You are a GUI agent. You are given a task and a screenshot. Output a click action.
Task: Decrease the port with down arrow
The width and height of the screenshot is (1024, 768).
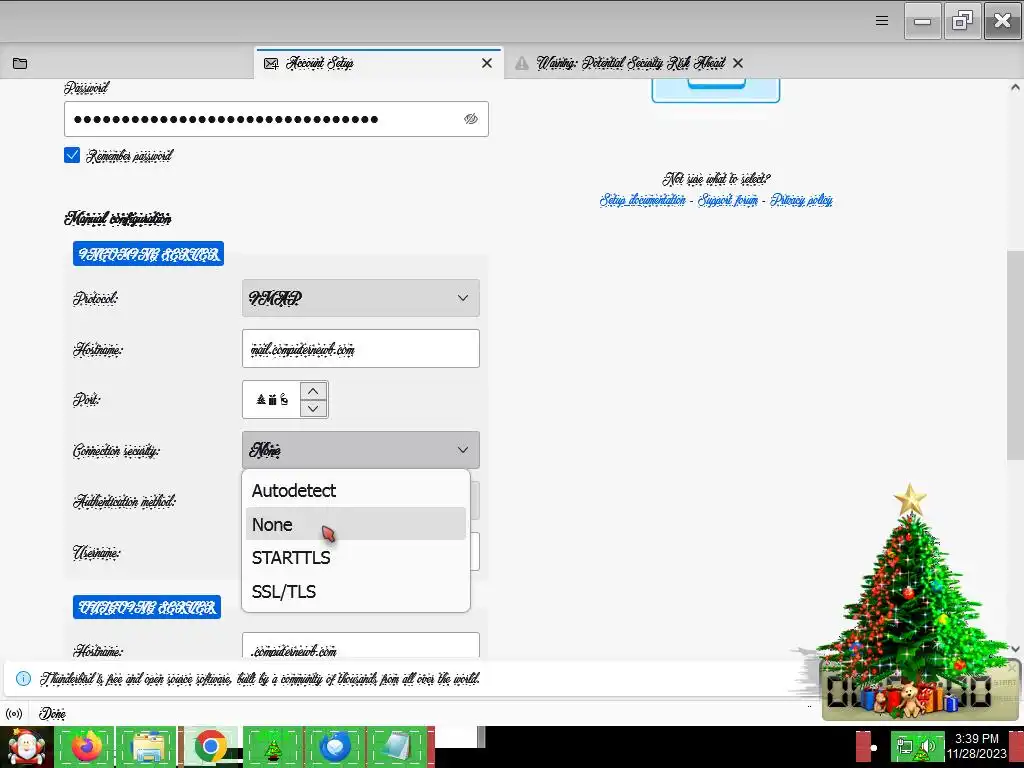click(x=313, y=408)
